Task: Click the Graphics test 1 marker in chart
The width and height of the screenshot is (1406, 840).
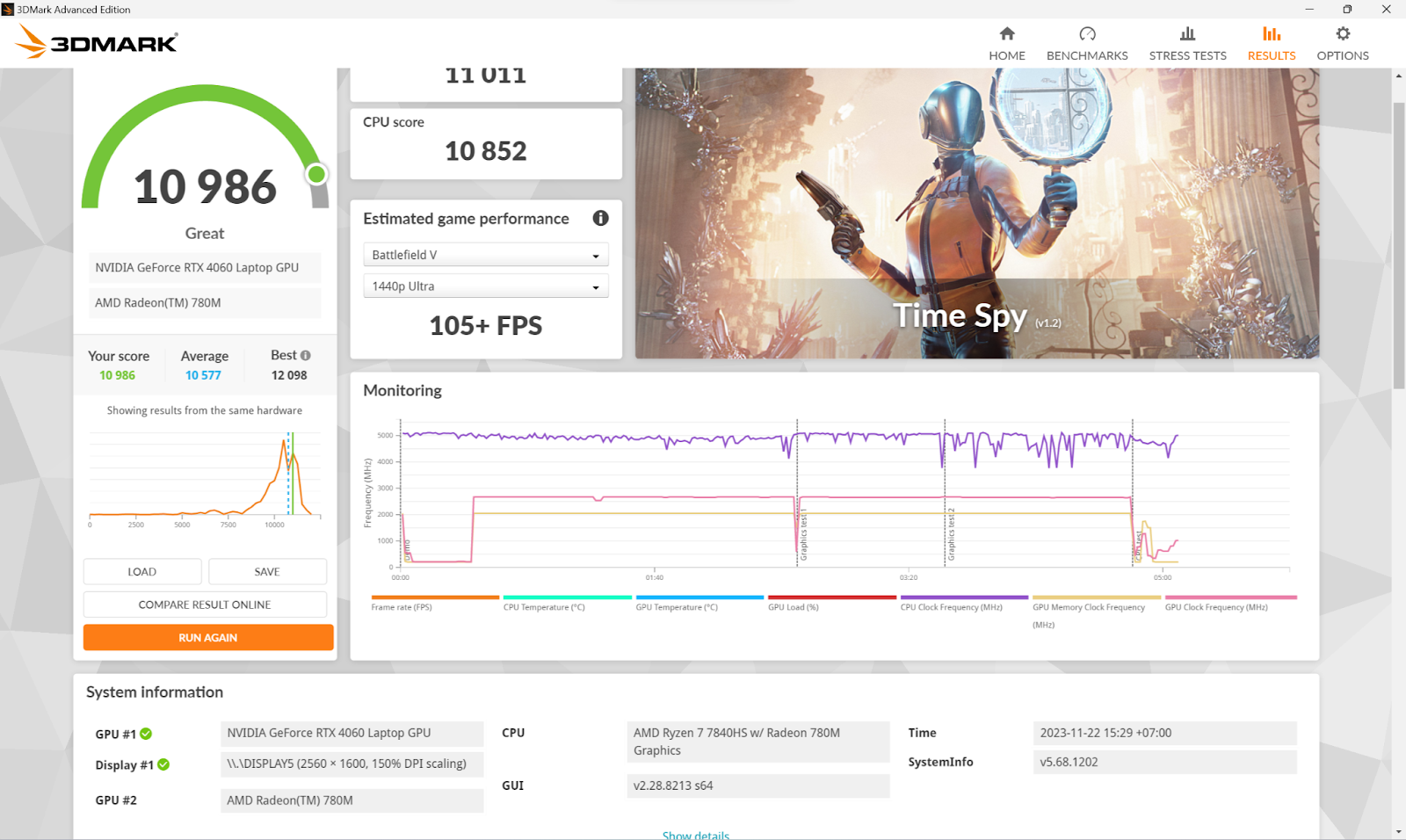Action: (803, 535)
